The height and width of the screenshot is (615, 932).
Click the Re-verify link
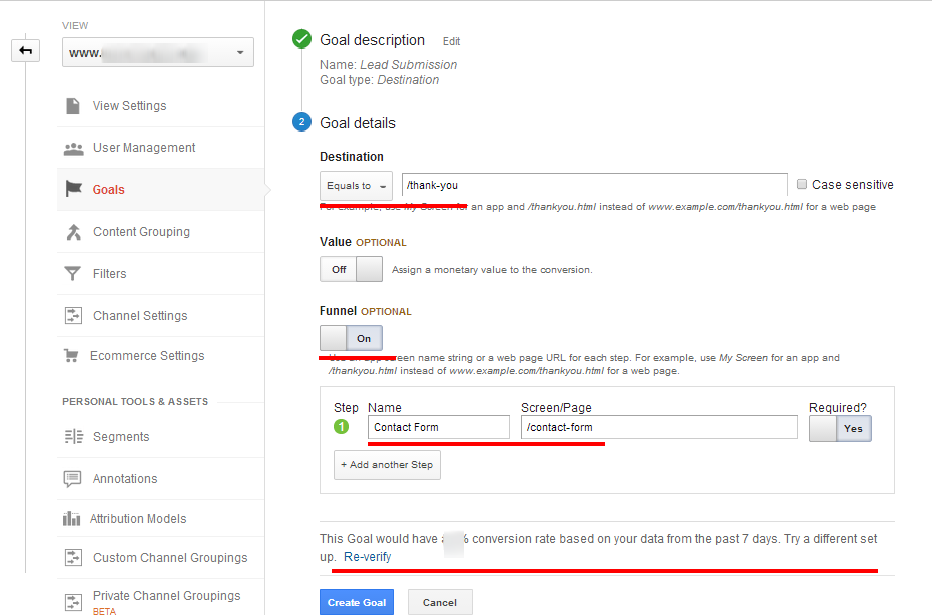point(367,557)
